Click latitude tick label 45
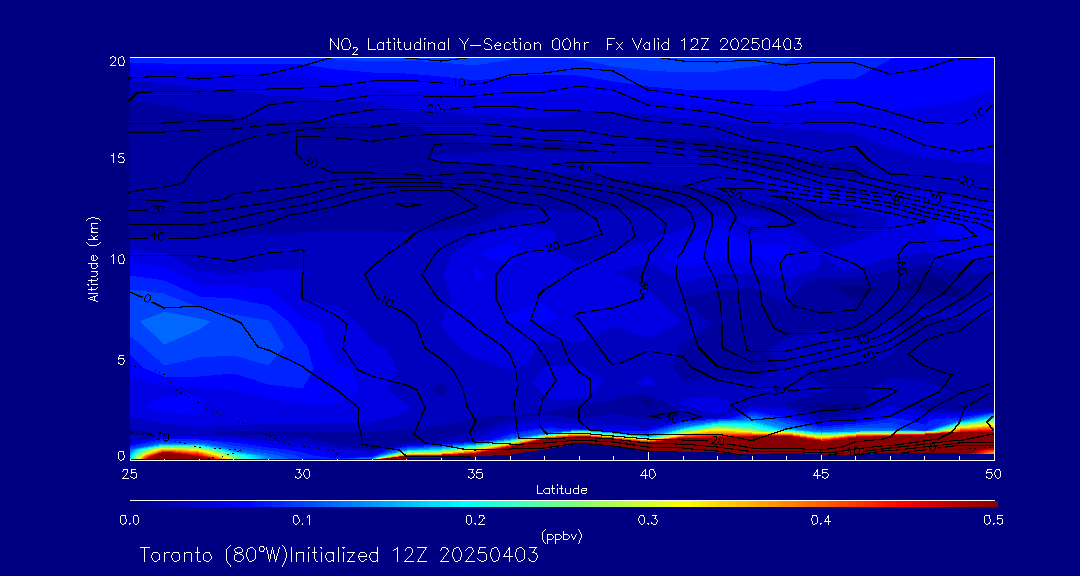The image size is (1080, 576). tap(820, 474)
